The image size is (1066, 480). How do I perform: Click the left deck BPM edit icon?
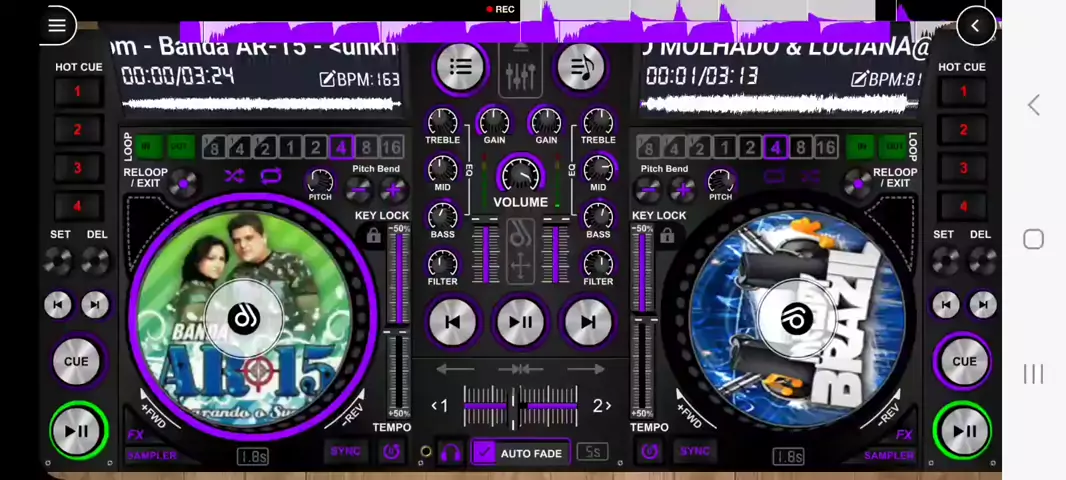coord(327,79)
